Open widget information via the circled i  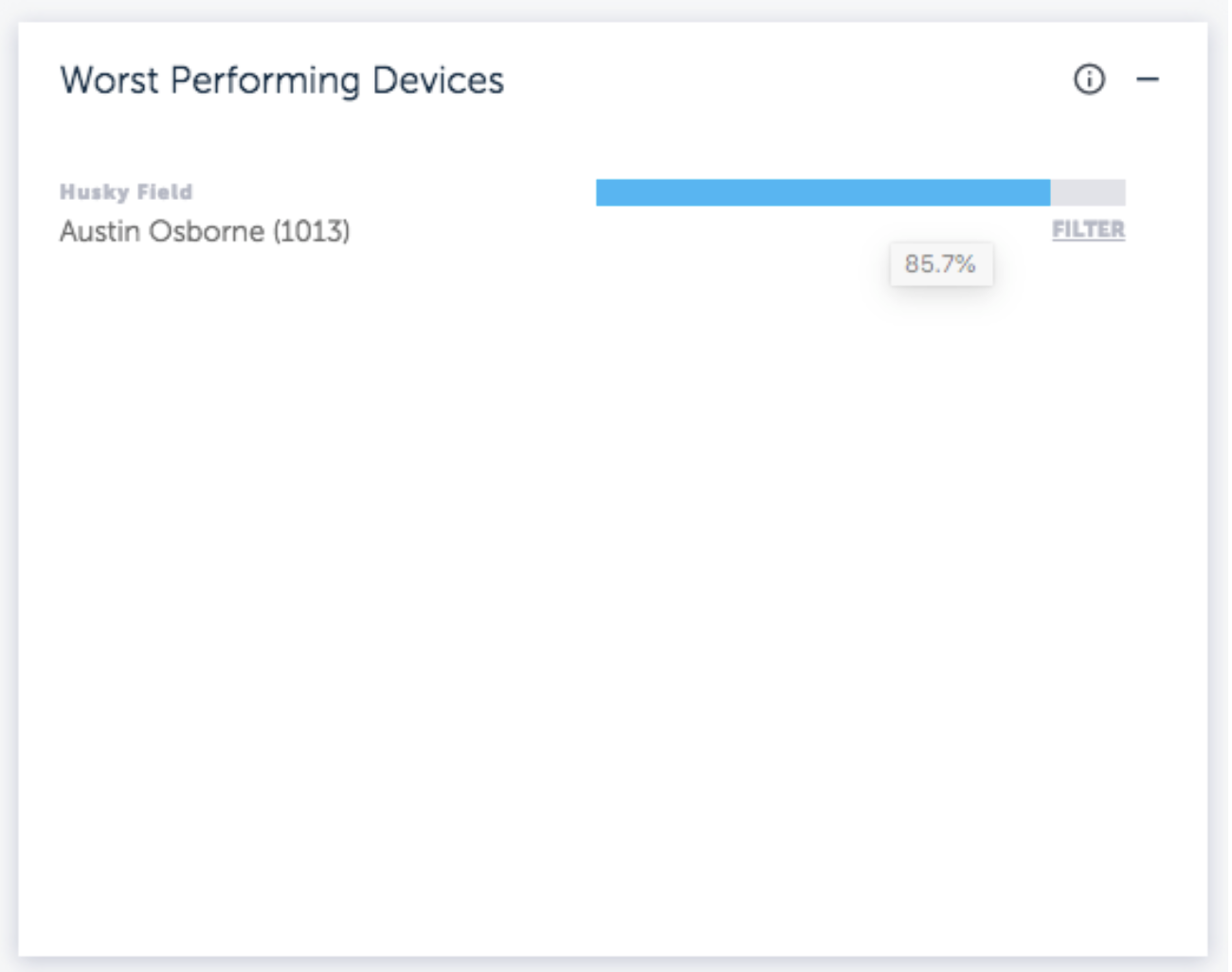tap(1089, 79)
